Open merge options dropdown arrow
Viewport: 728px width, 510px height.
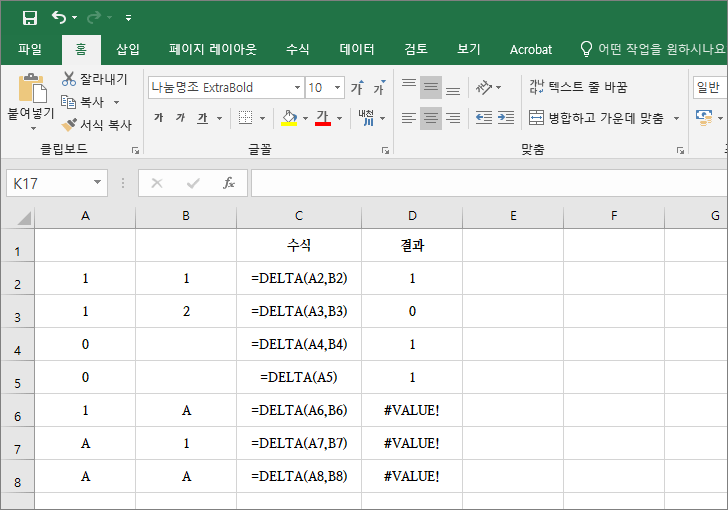click(x=676, y=118)
